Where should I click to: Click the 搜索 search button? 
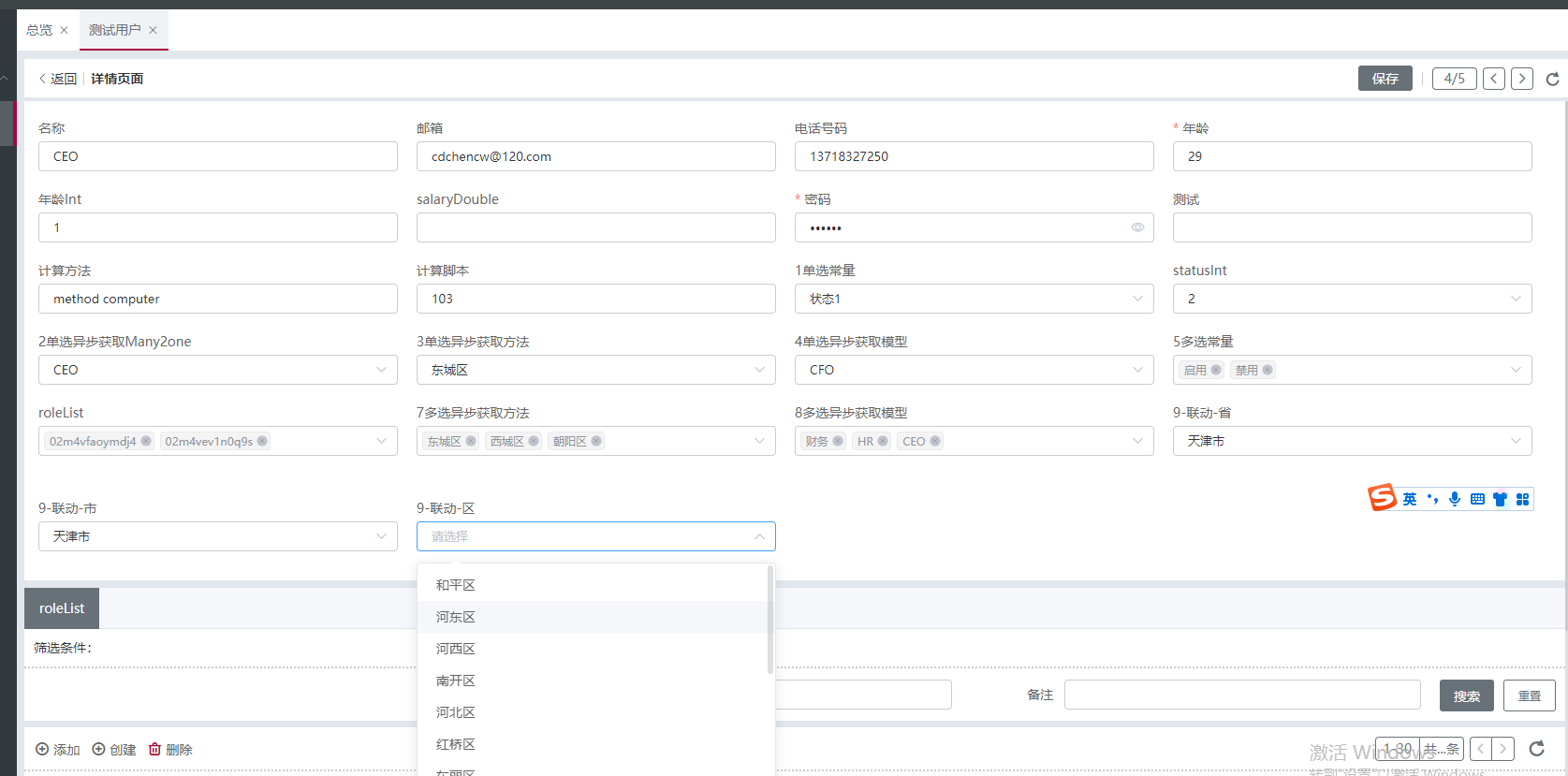click(x=1466, y=695)
